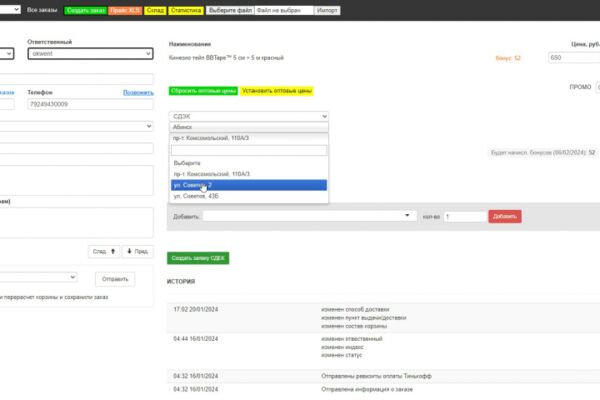This screenshot has width=600, height=400.
Task: Open the СДЭК delivery method dropdown
Action: click(x=249, y=116)
